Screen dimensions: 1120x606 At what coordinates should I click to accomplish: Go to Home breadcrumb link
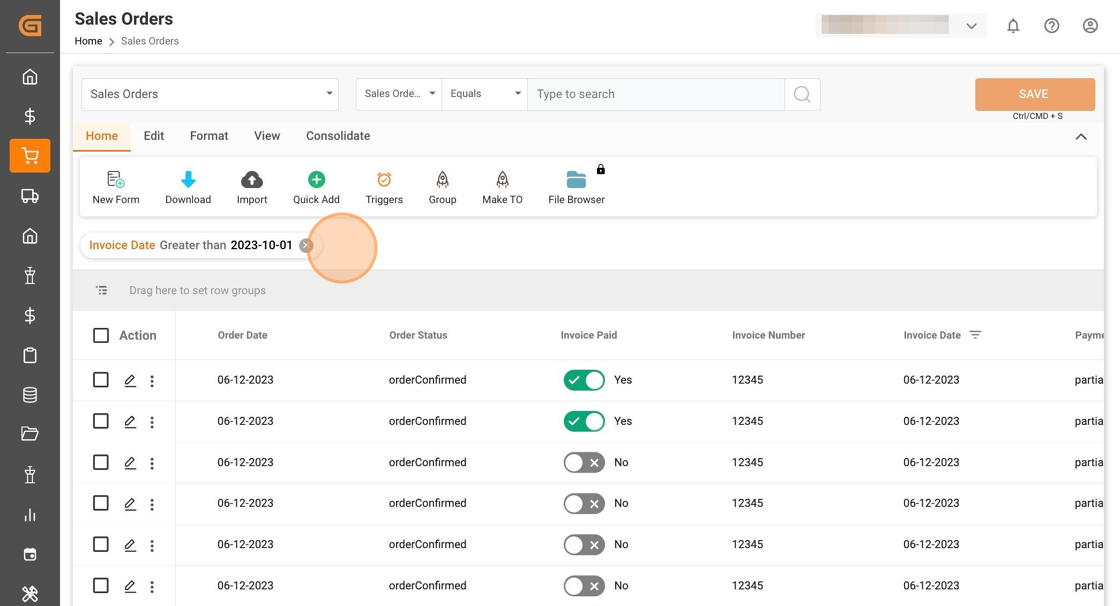click(88, 41)
